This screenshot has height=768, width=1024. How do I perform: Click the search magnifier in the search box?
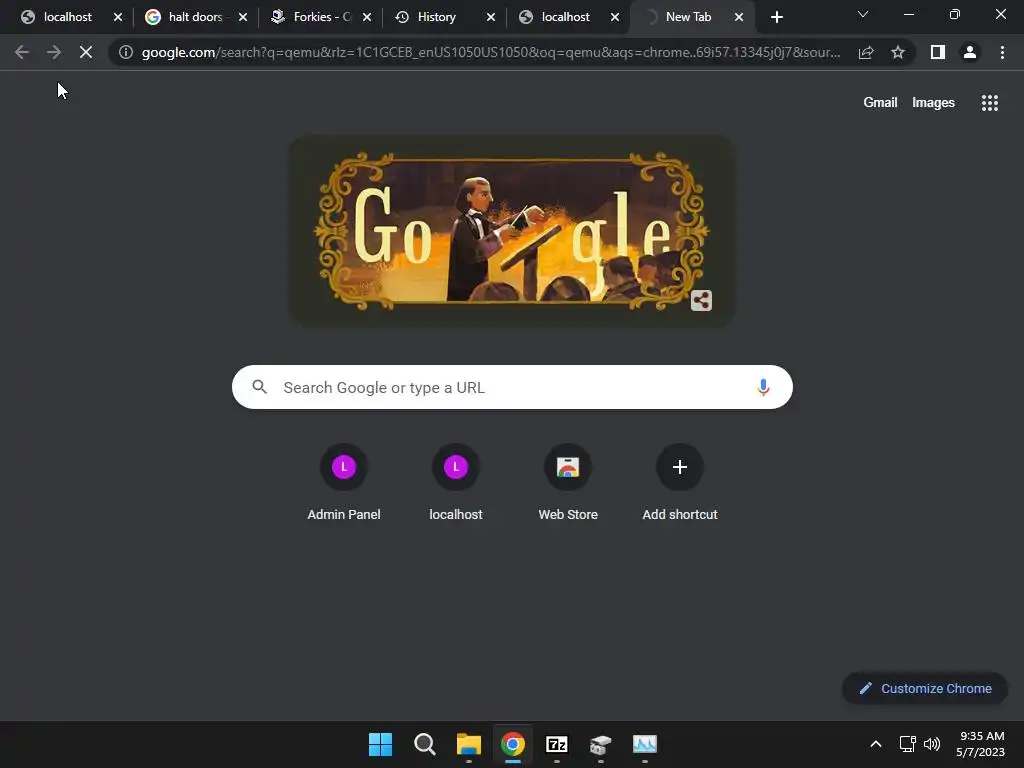pyautogui.click(x=259, y=387)
